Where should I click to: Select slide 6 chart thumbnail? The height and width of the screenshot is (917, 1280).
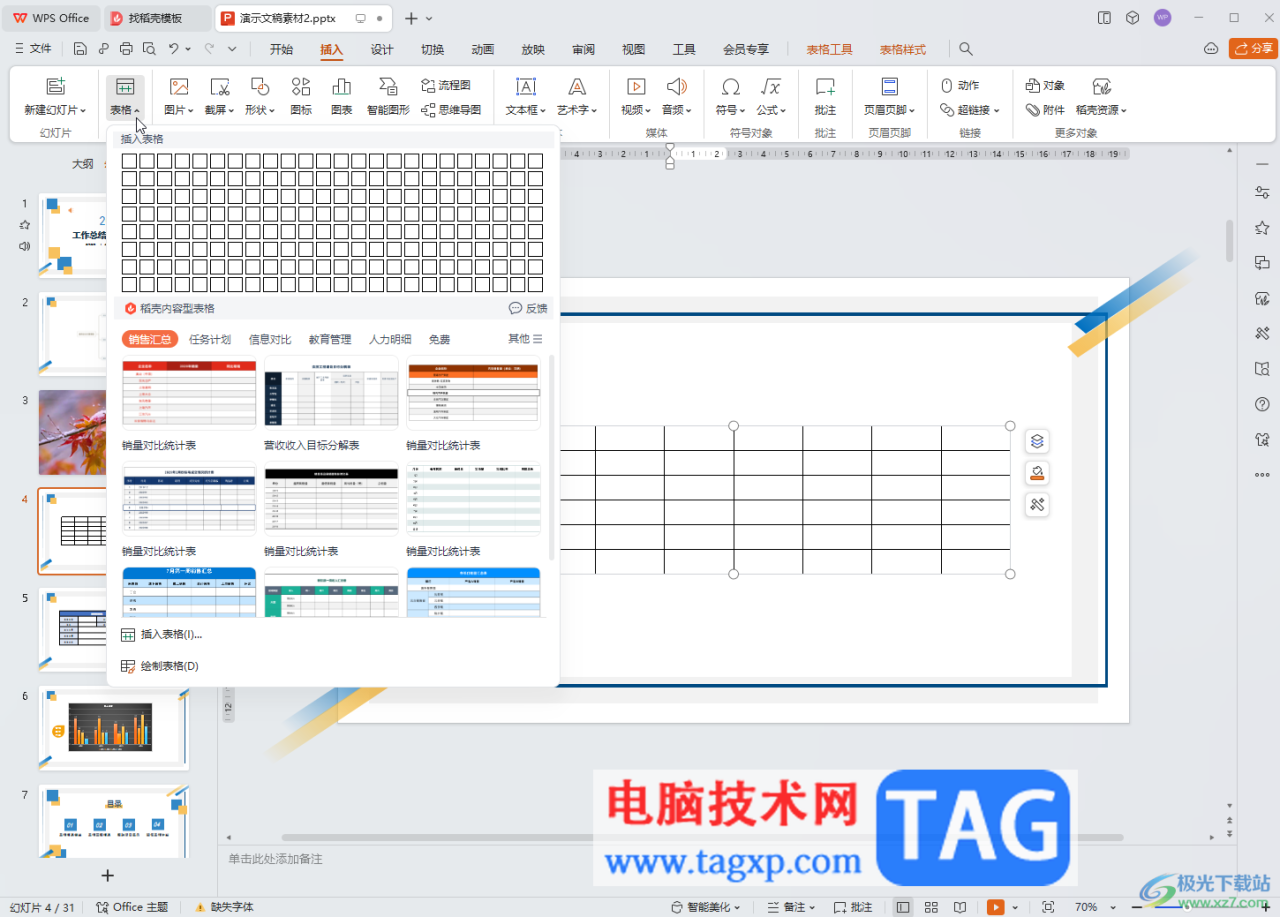tap(114, 728)
